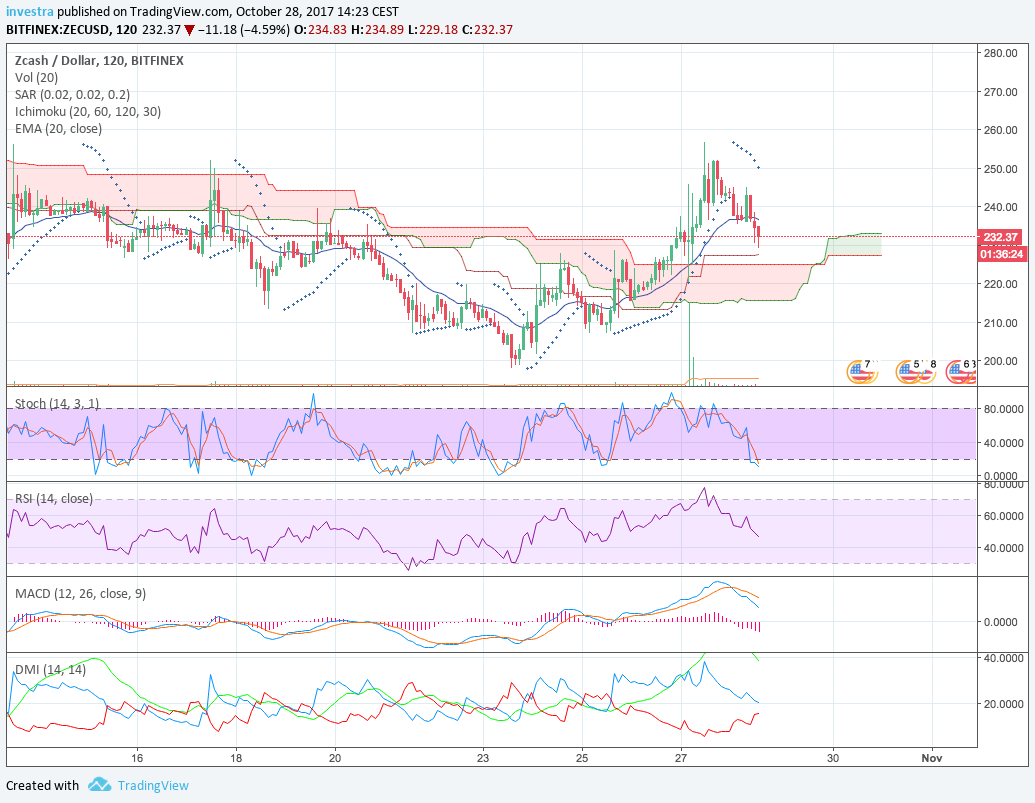Click the 20 date label on time axis

pos(335,758)
